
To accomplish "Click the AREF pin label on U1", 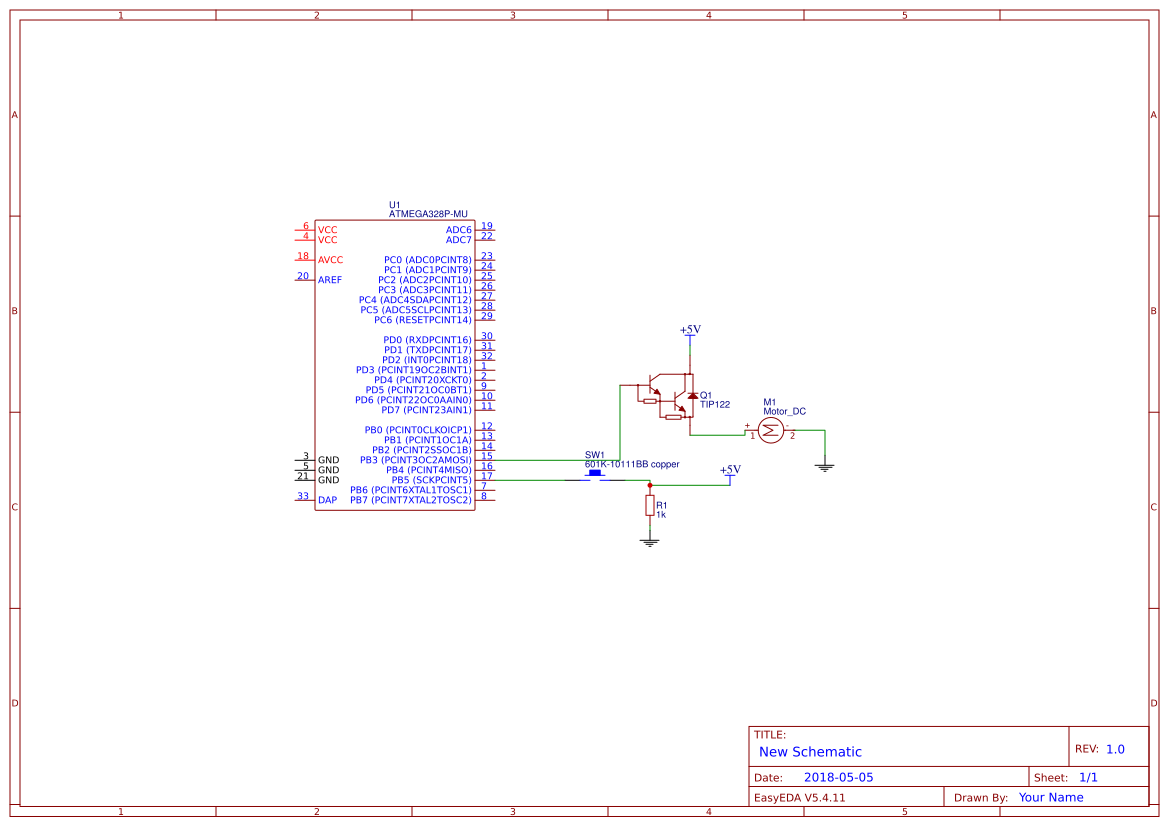I will click(330, 278).
